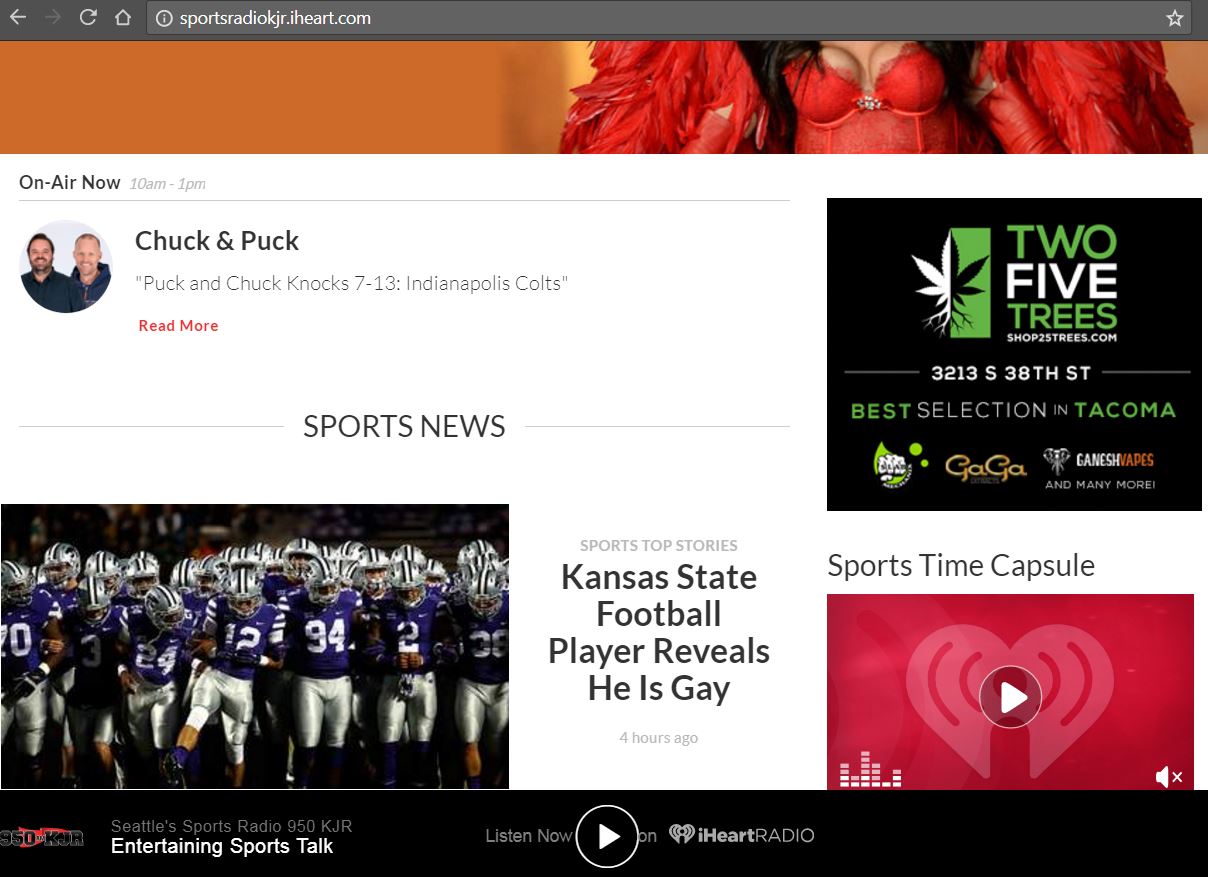This screenshot has width=1208, height=877.
Task: Click the Sports Time Capsule heading
Action: point(961,566)
